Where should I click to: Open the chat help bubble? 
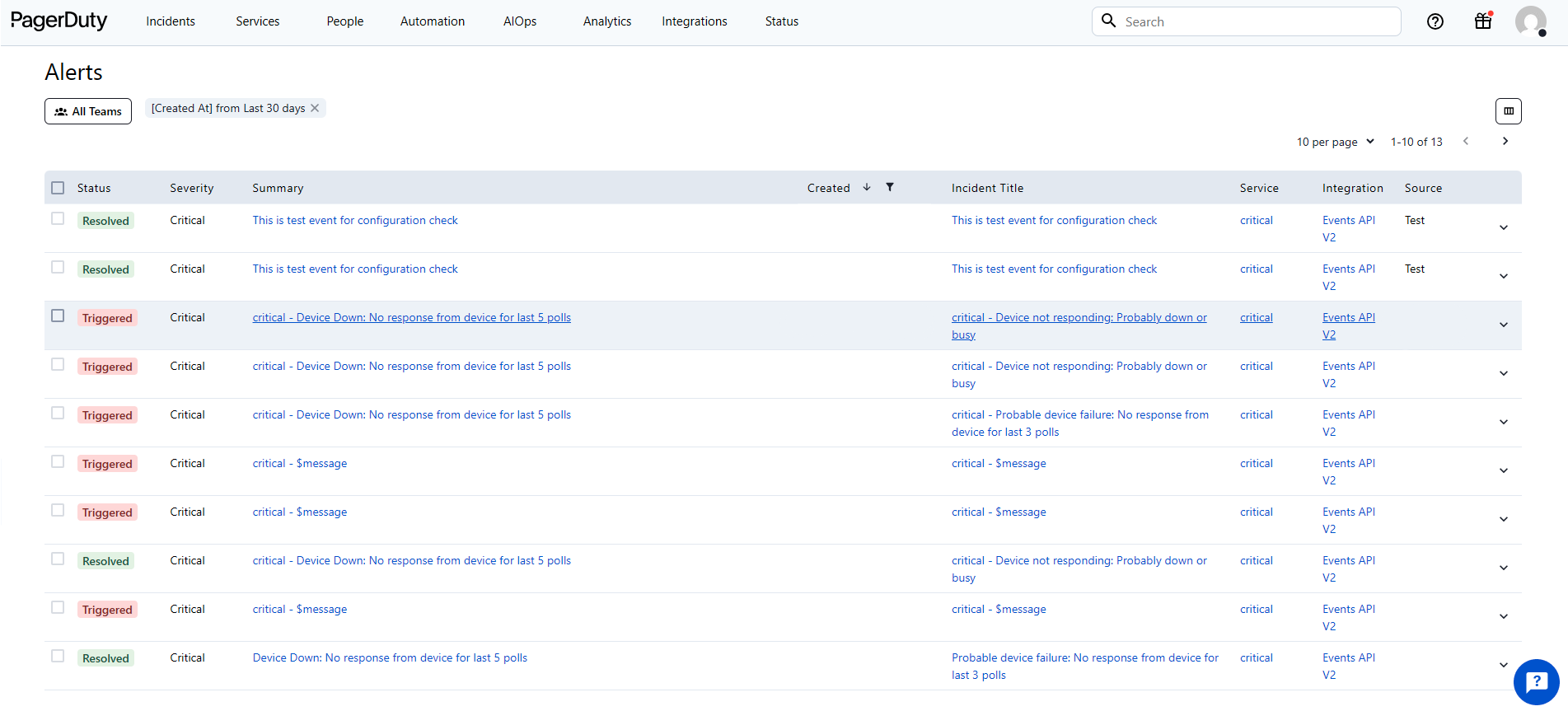(1536, 682)
